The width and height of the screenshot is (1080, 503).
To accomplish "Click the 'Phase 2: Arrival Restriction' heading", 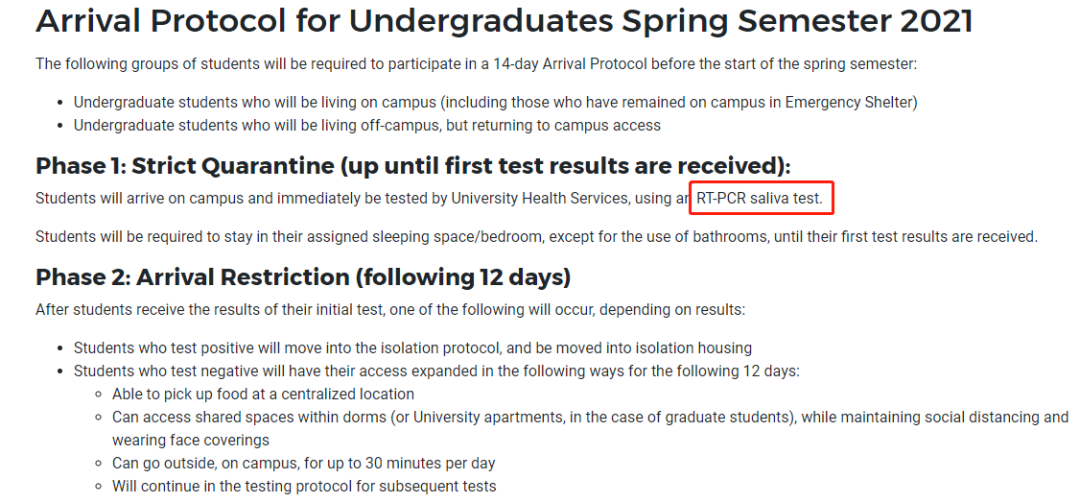I will point(303,277).
